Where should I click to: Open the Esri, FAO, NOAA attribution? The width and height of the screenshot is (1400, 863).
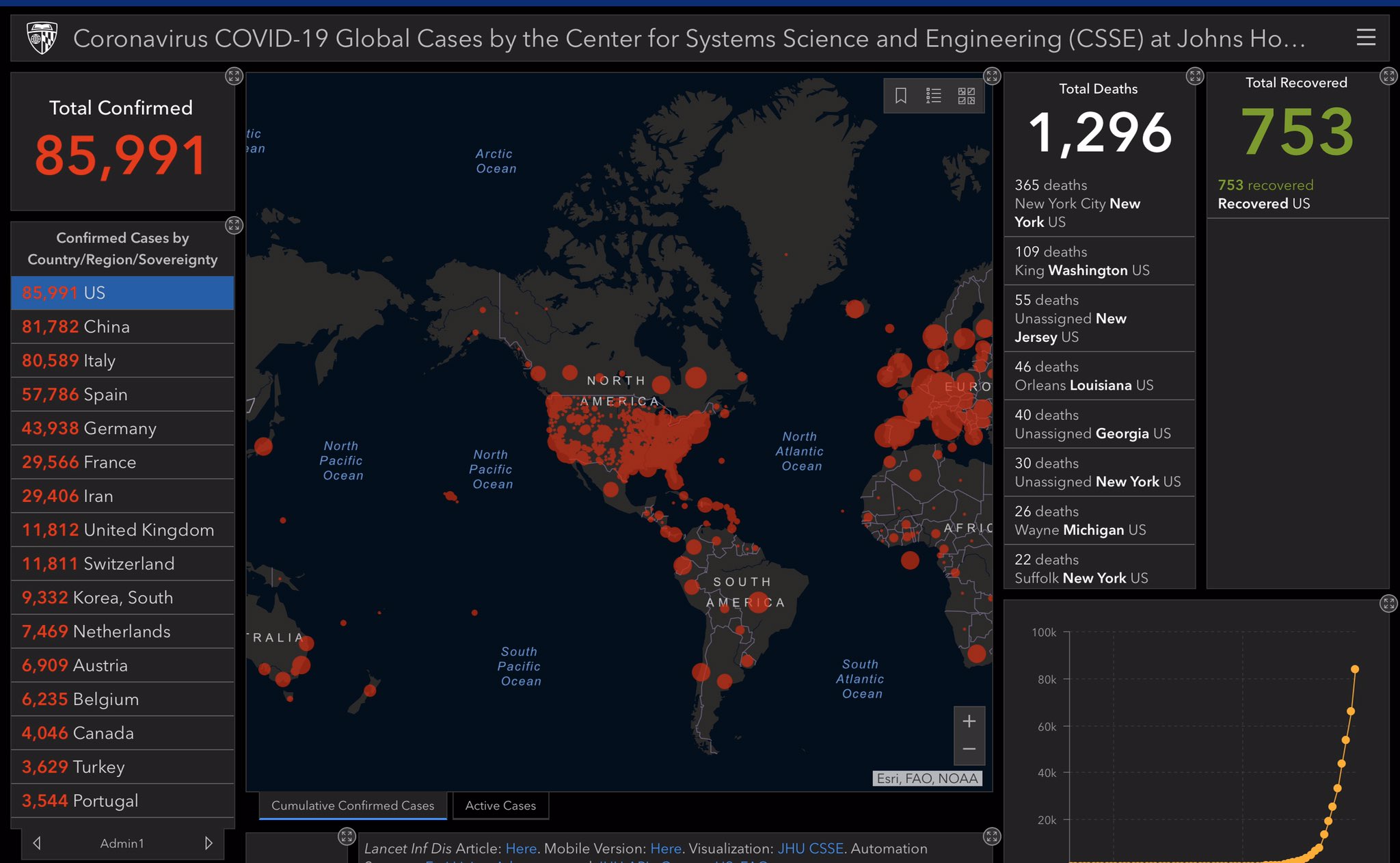click(x=928, y=778)
